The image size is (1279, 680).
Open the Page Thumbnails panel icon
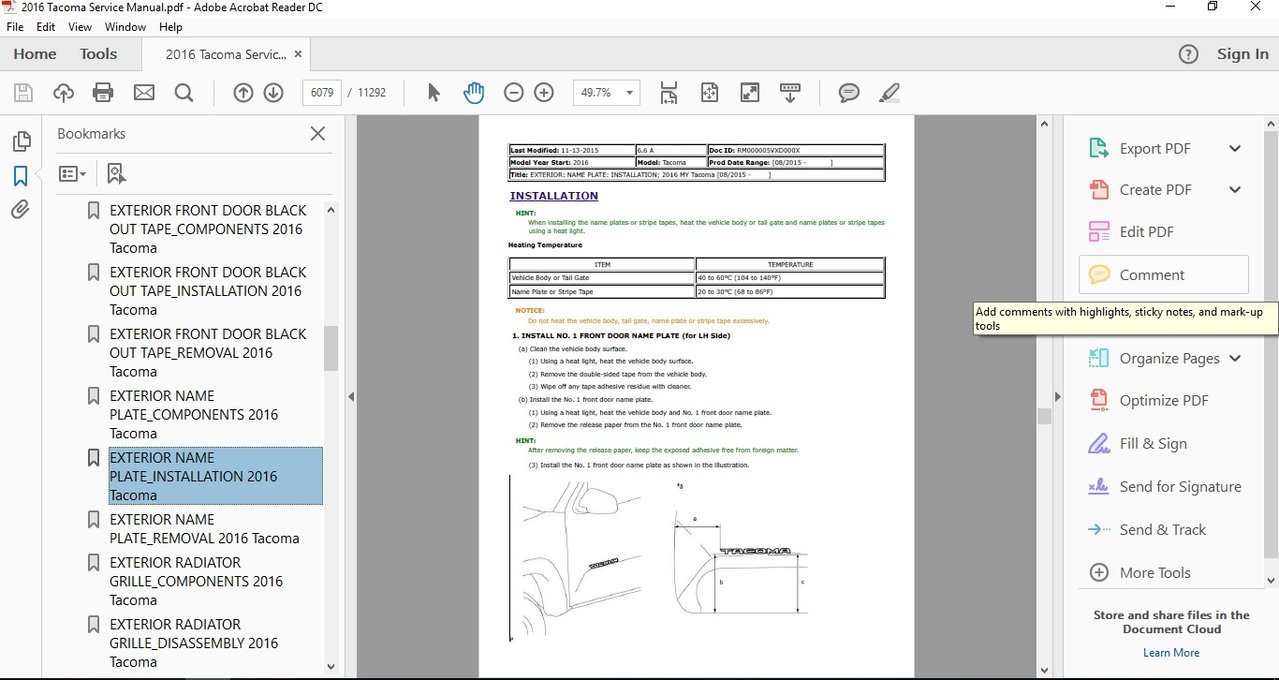[x=20, y=142]
